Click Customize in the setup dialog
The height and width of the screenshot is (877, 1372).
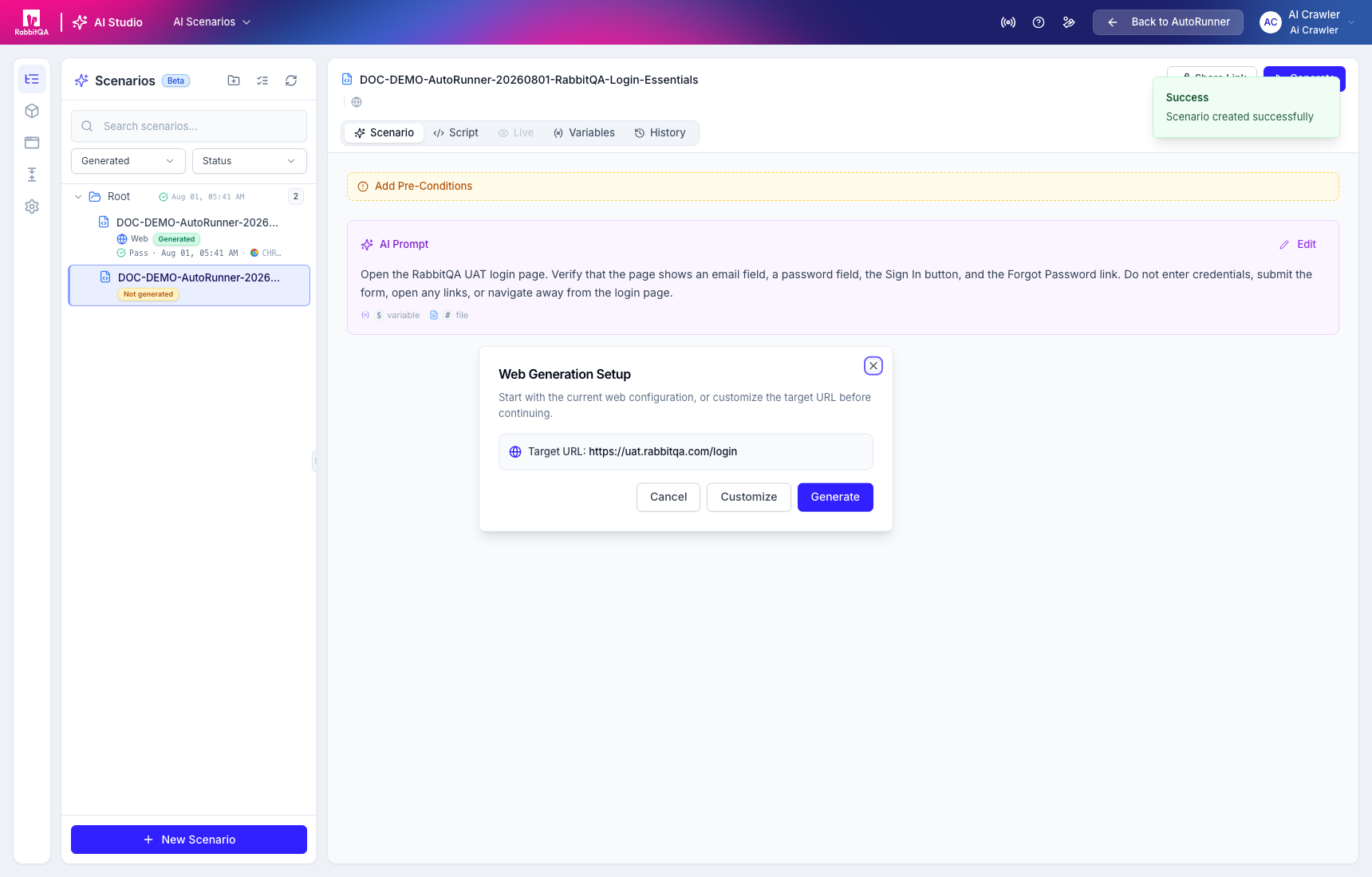[x=749, y=497]
